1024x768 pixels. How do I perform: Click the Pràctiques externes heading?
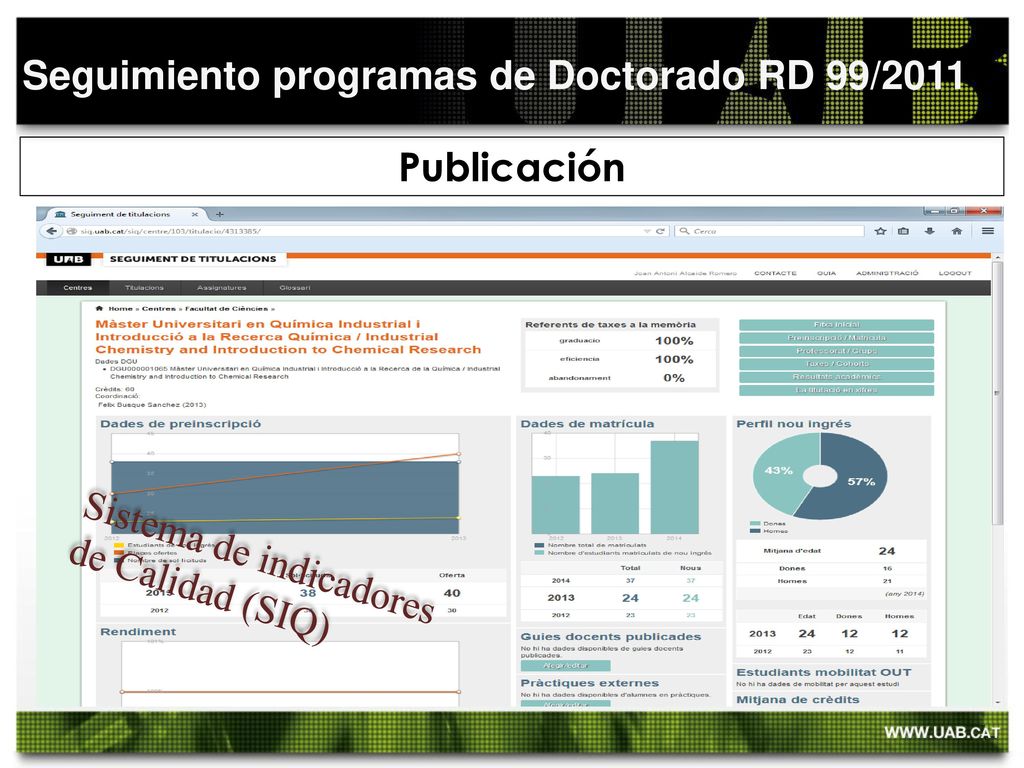tap(590, 683)
